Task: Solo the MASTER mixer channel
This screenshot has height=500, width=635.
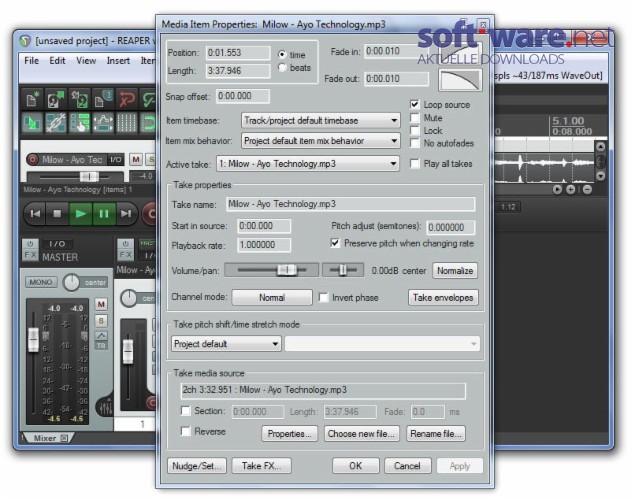Action: [101, 321]
